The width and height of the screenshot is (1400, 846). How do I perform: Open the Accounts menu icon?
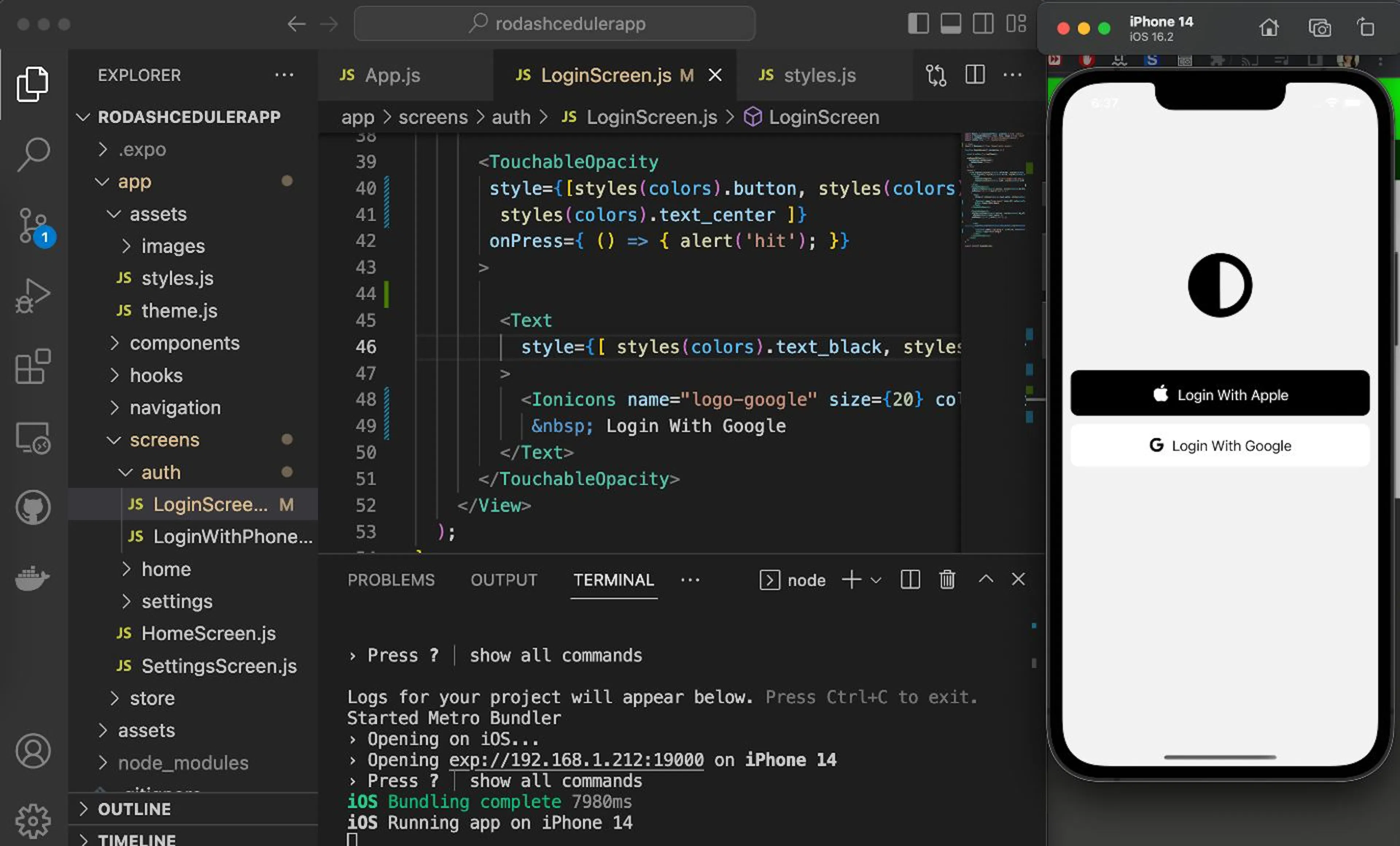coord(32,751)
